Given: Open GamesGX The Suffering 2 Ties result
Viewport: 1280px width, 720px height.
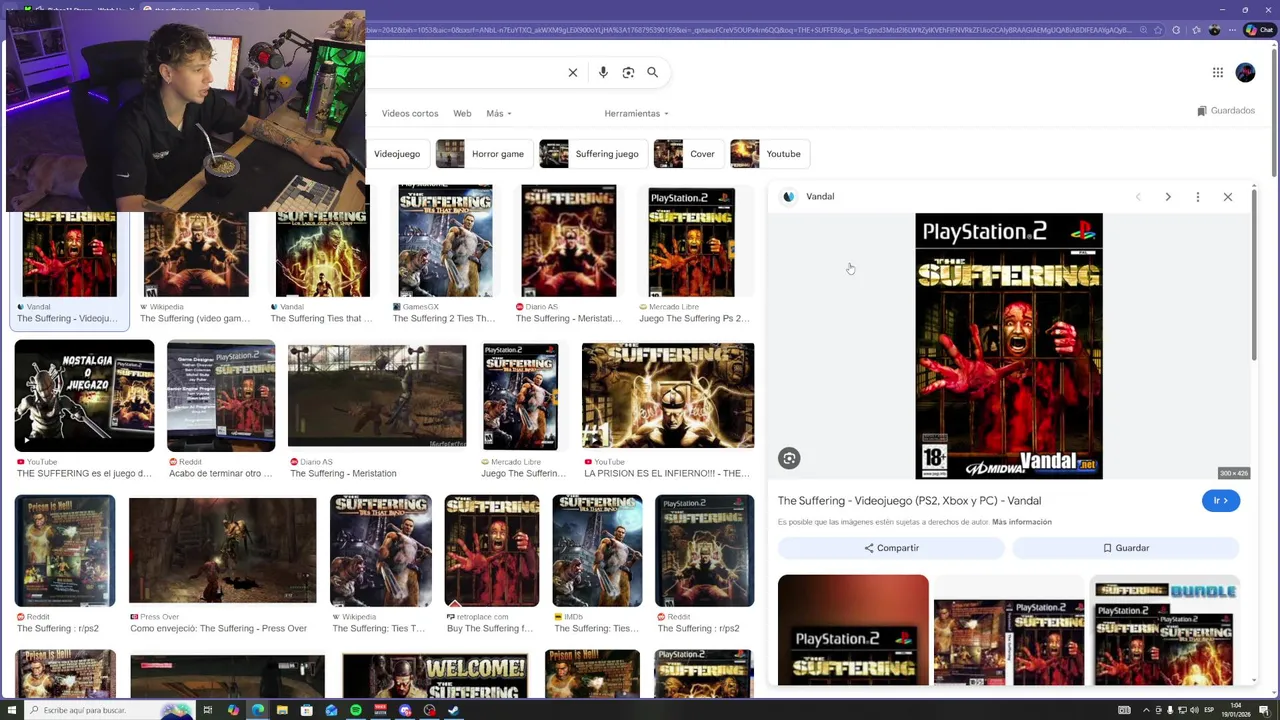Looking at the screenshot, I should pyautogui.click(x=445, y=255).
